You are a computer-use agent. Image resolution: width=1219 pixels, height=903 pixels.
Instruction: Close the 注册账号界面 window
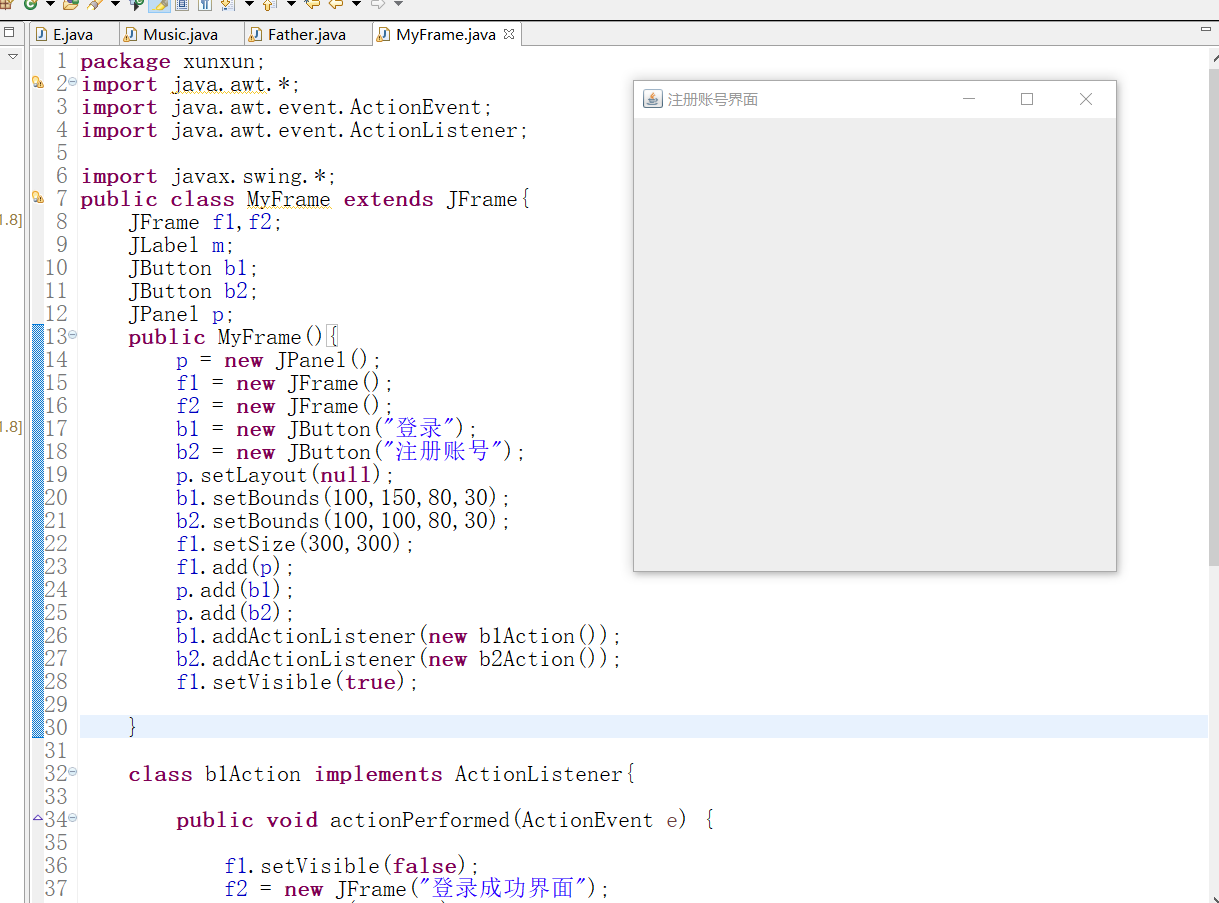1086,99
